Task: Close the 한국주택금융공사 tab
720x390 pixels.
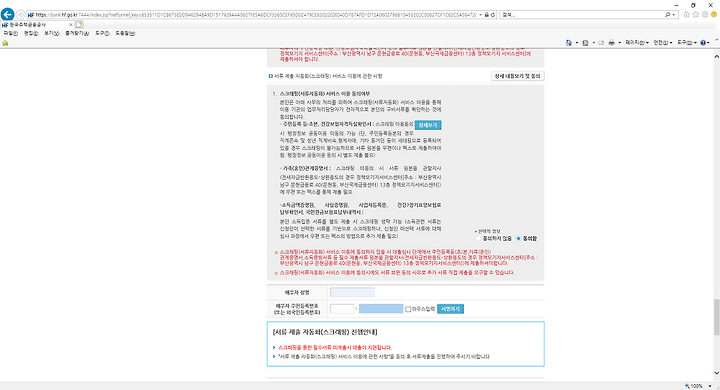Action: pos(71,25)
